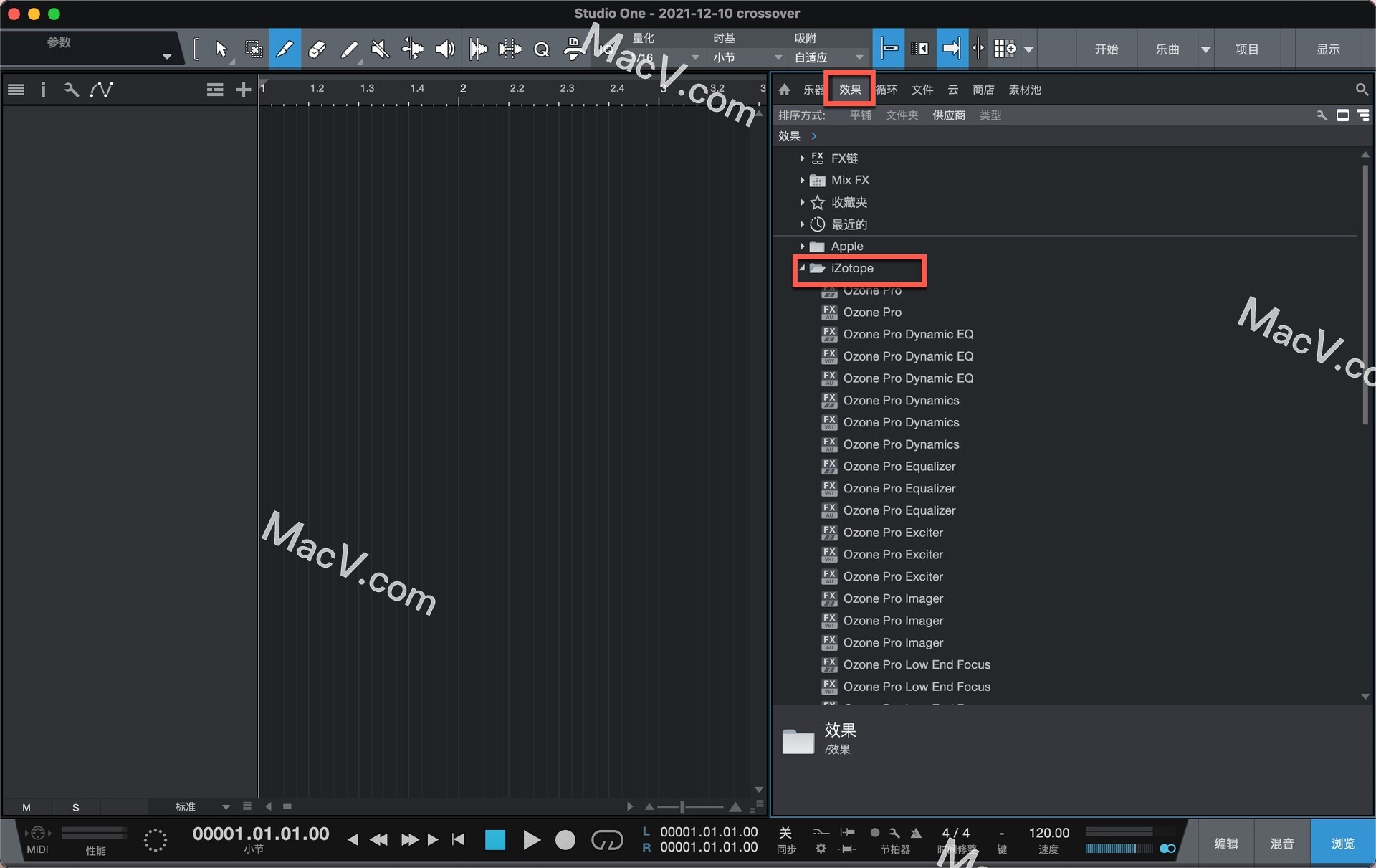Click the Record button
The image size is (1376, 868).
[565, 840]
